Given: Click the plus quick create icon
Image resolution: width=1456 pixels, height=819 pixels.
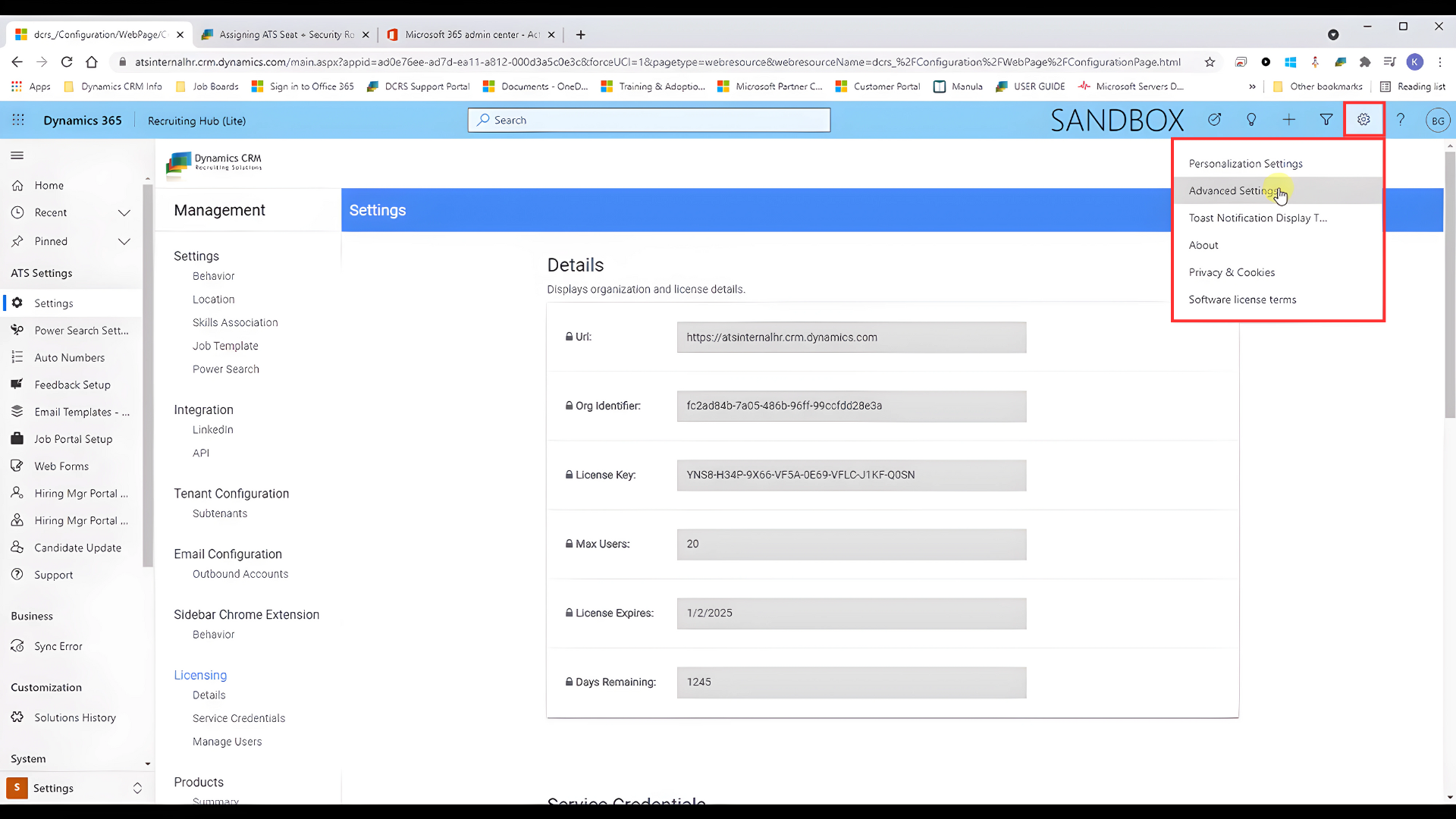Looking at the screenshot, I should click(1288, 120).
